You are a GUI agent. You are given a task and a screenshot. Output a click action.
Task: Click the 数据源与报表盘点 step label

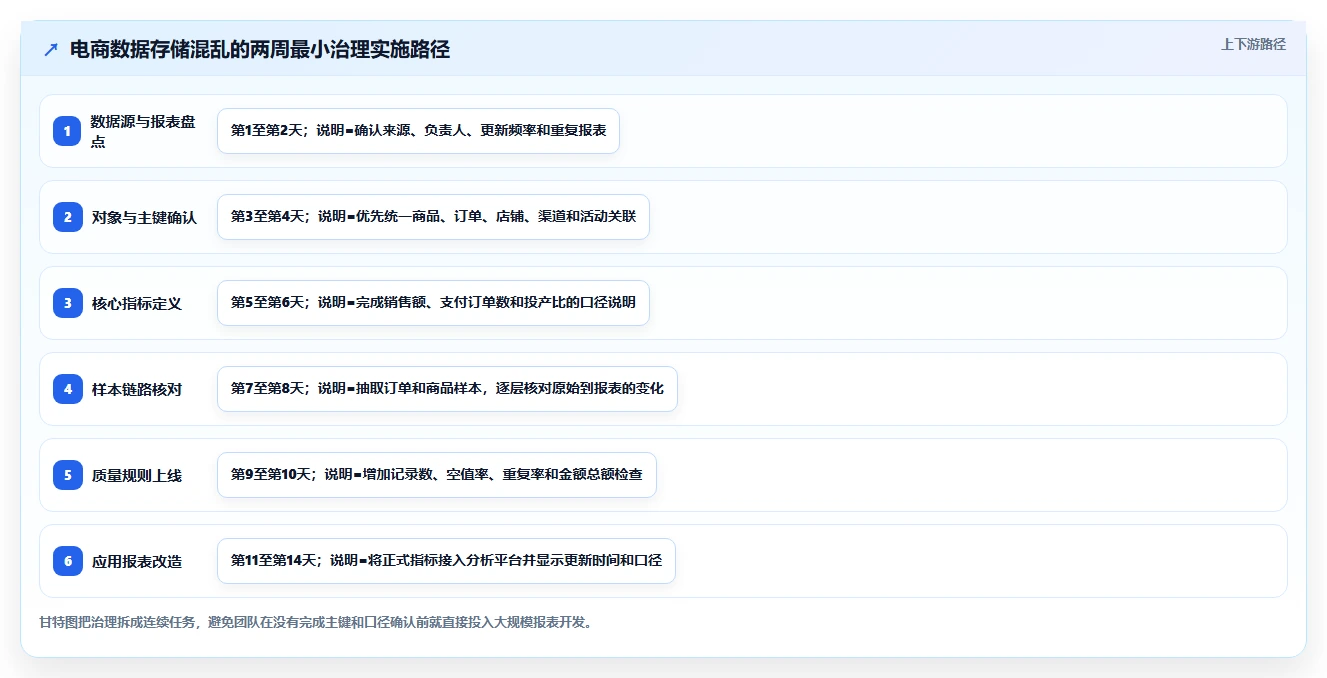144,131
